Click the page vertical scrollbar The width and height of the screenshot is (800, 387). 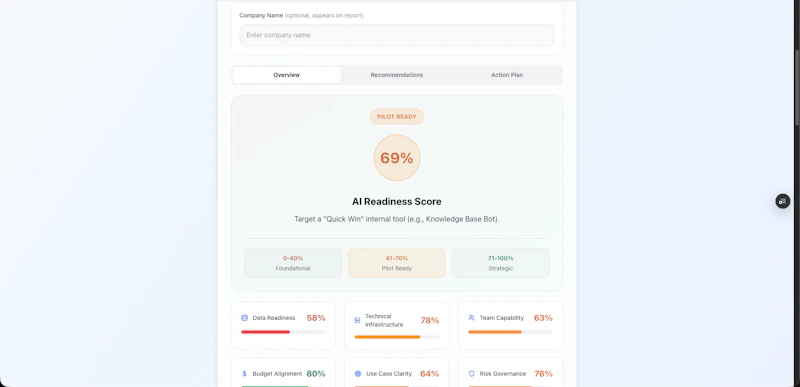pos(797,87)
